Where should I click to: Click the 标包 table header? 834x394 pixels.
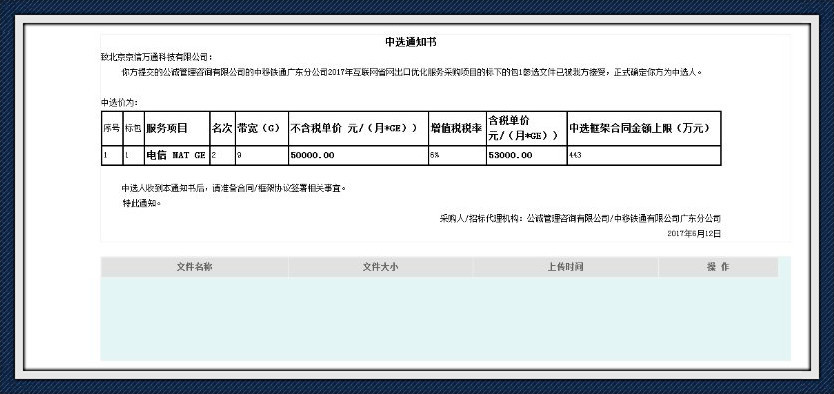pos(134,128)
